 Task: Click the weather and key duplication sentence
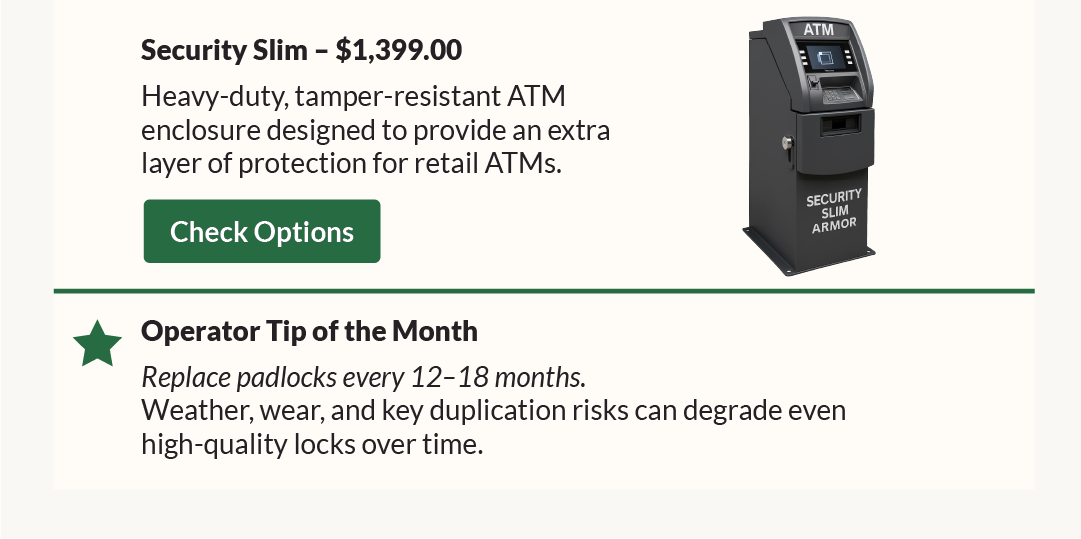click(x=493, y=410)
